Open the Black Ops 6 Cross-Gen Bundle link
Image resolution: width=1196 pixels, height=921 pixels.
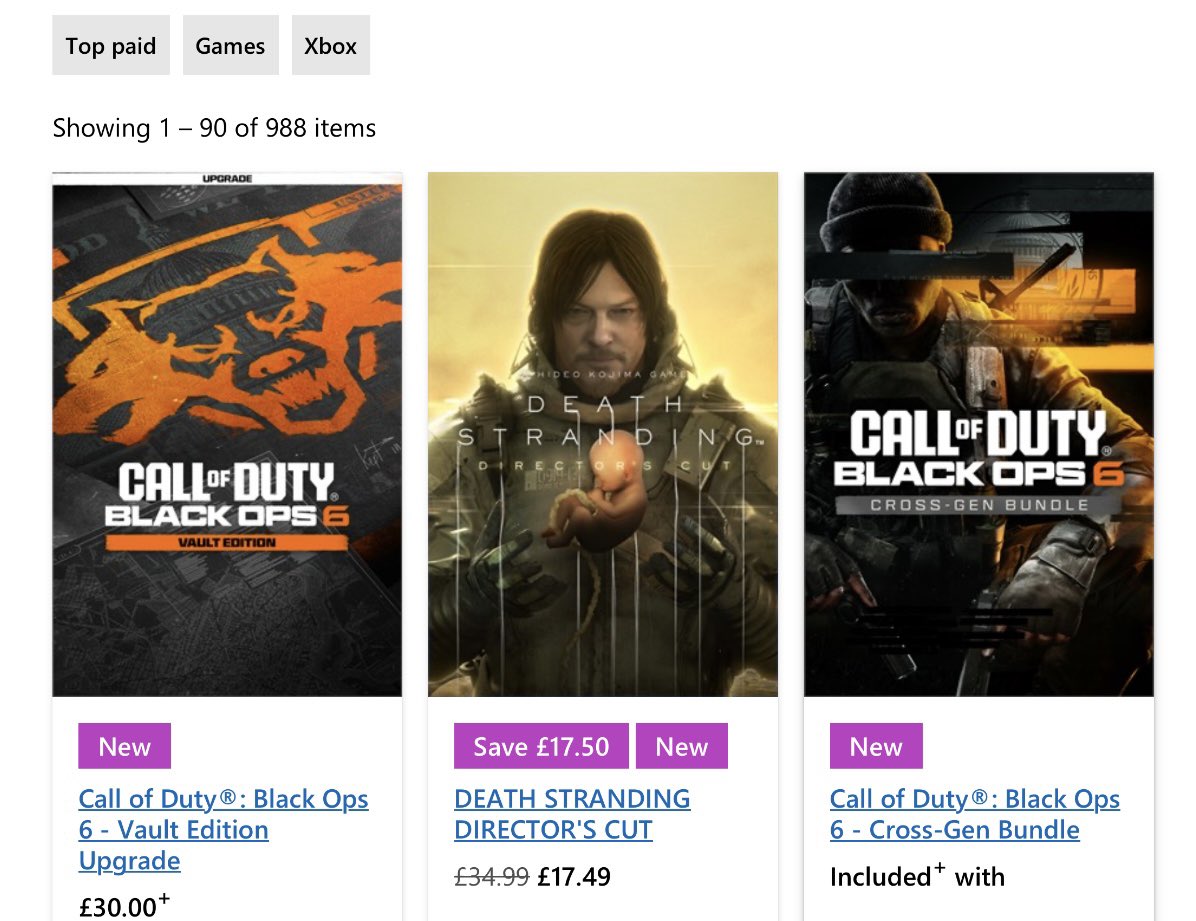[975, 814]
